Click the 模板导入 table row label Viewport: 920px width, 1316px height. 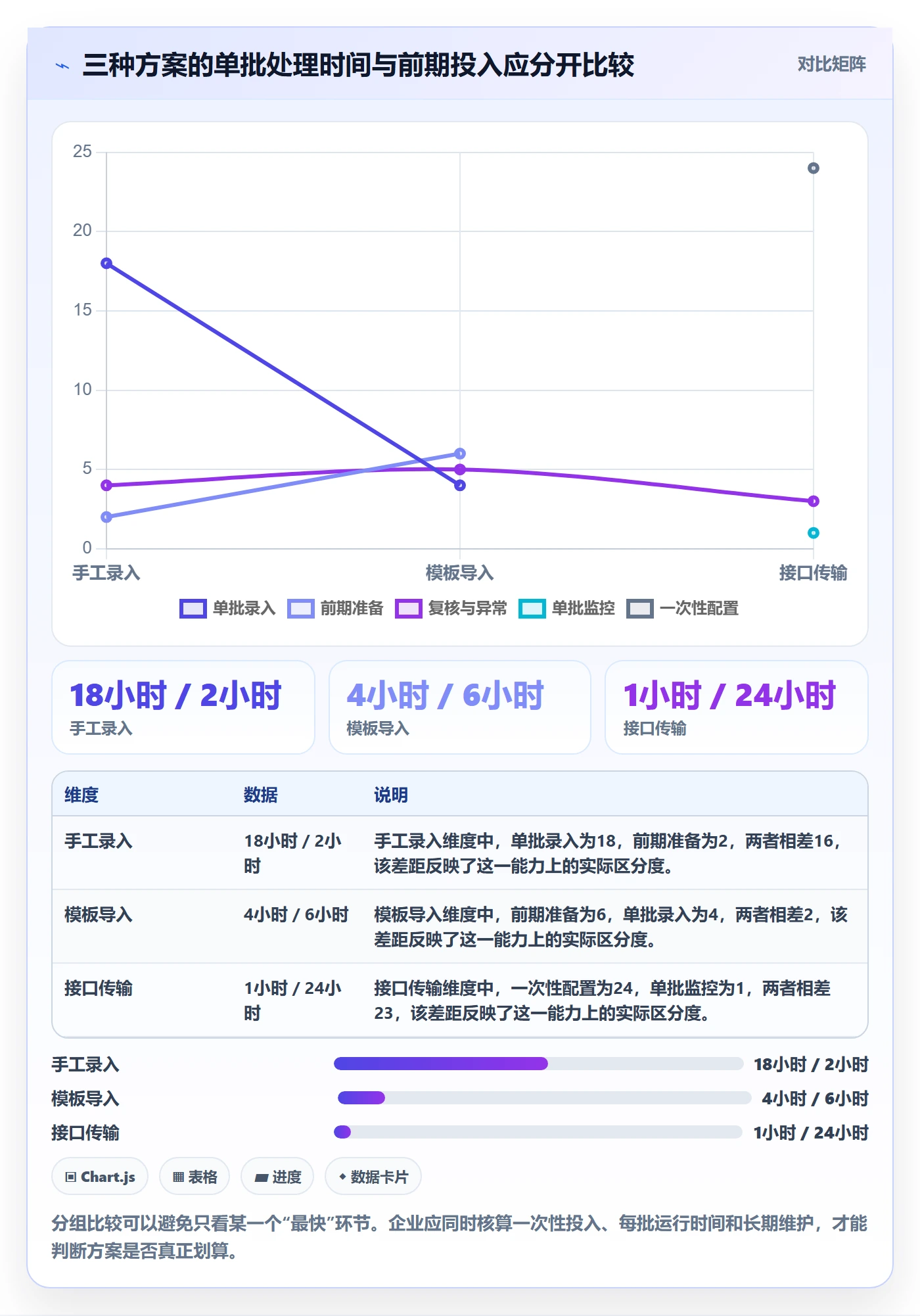point(99,915)
